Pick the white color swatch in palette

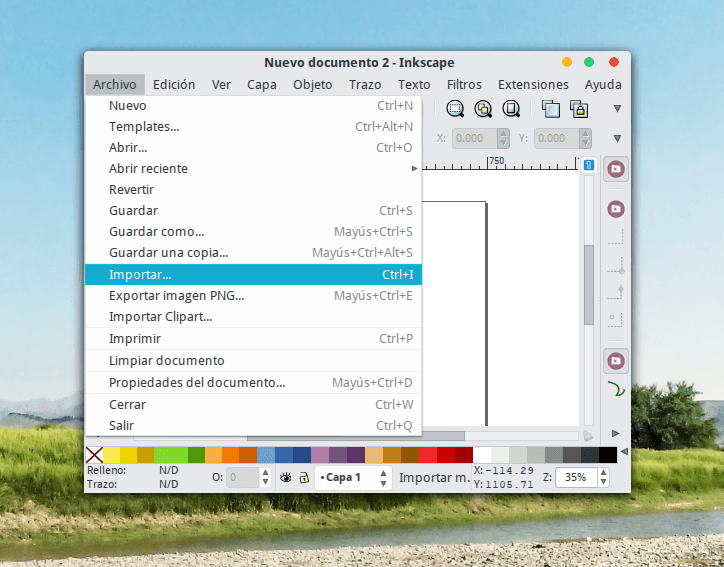pos(483,455)
